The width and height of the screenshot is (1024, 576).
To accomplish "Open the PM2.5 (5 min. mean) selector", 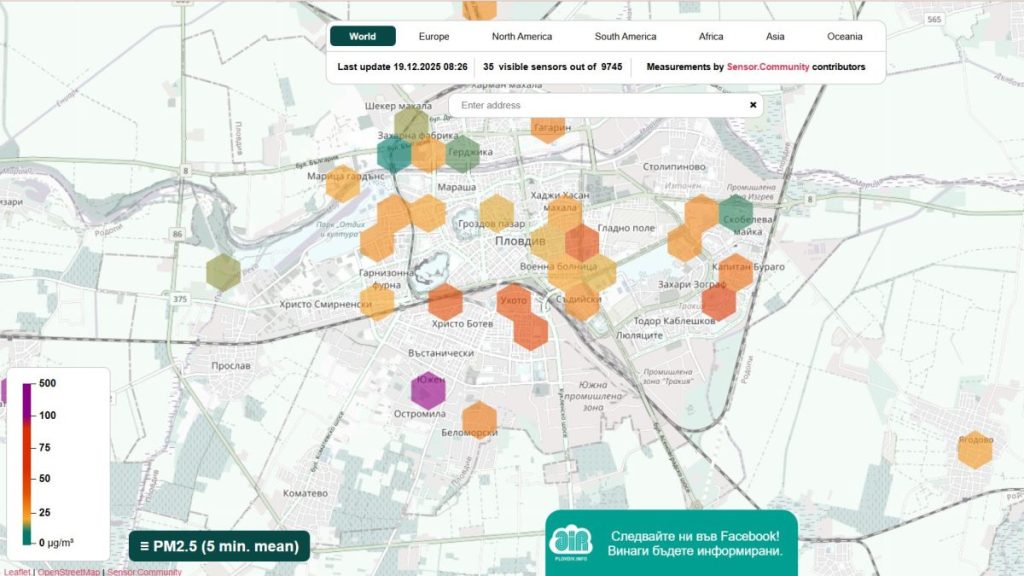I will coord(219,546).
